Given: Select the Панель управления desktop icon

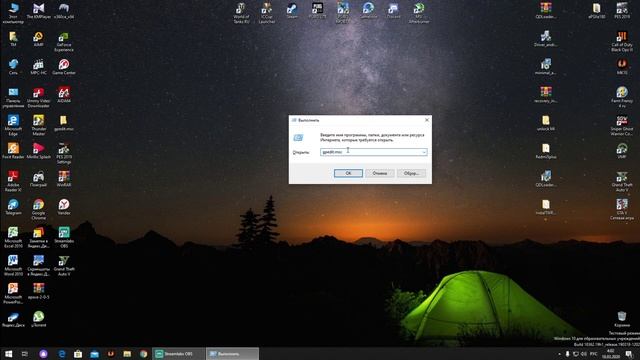Looking at the screenshot, I should pos(13,98).
